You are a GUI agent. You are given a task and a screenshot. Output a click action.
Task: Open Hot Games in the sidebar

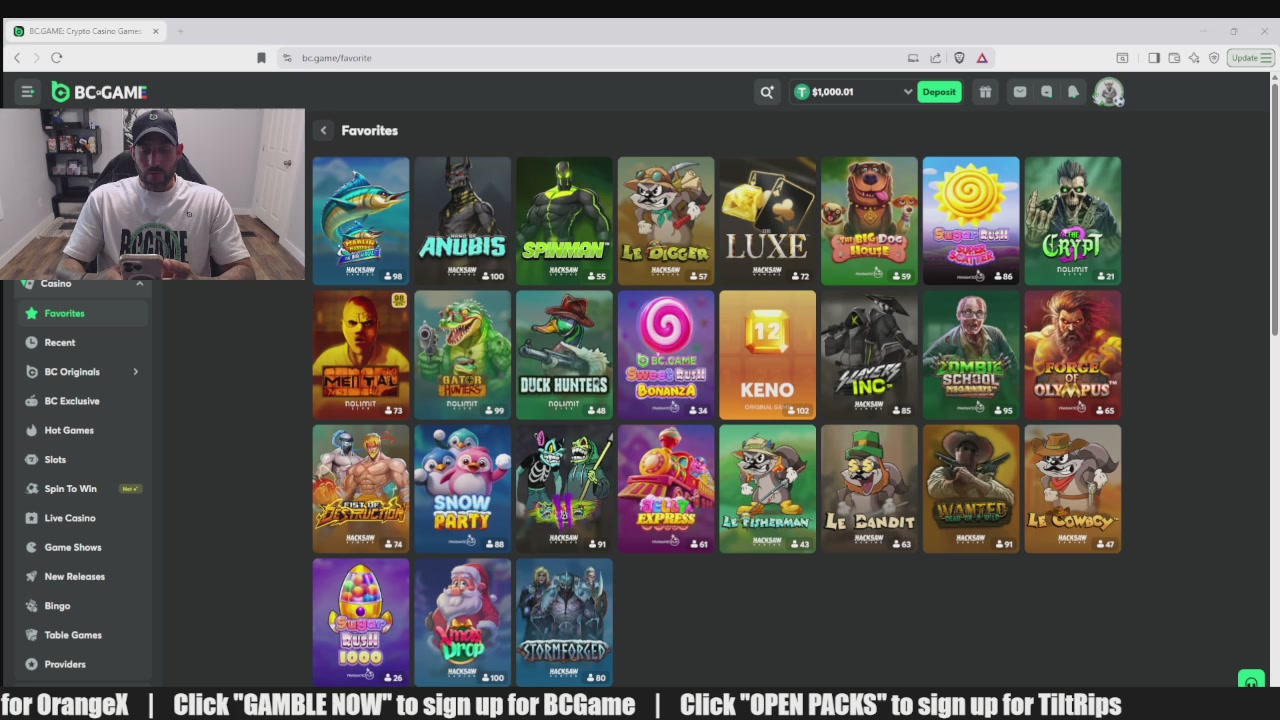point(83,430)
